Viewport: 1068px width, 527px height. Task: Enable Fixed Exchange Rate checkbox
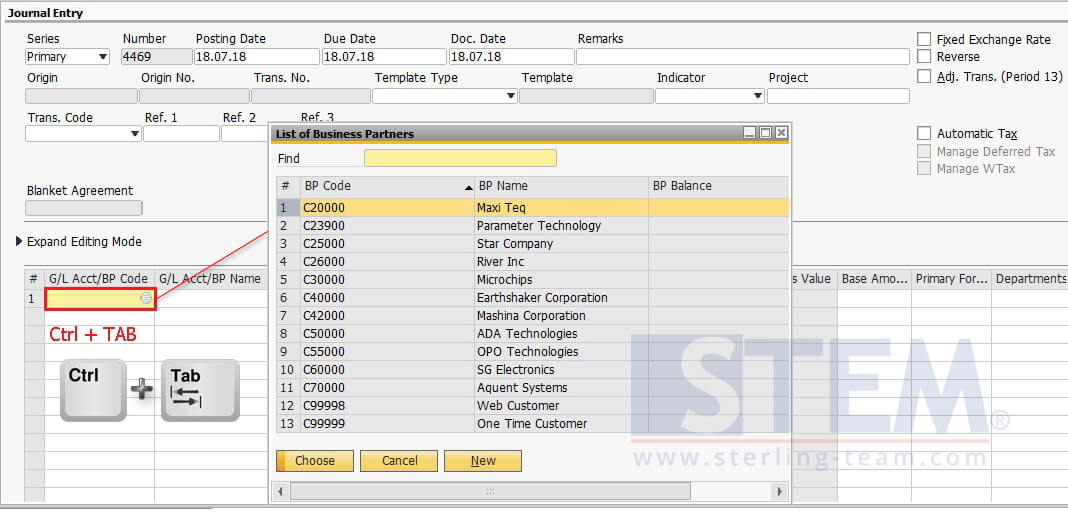coord(924,39)
